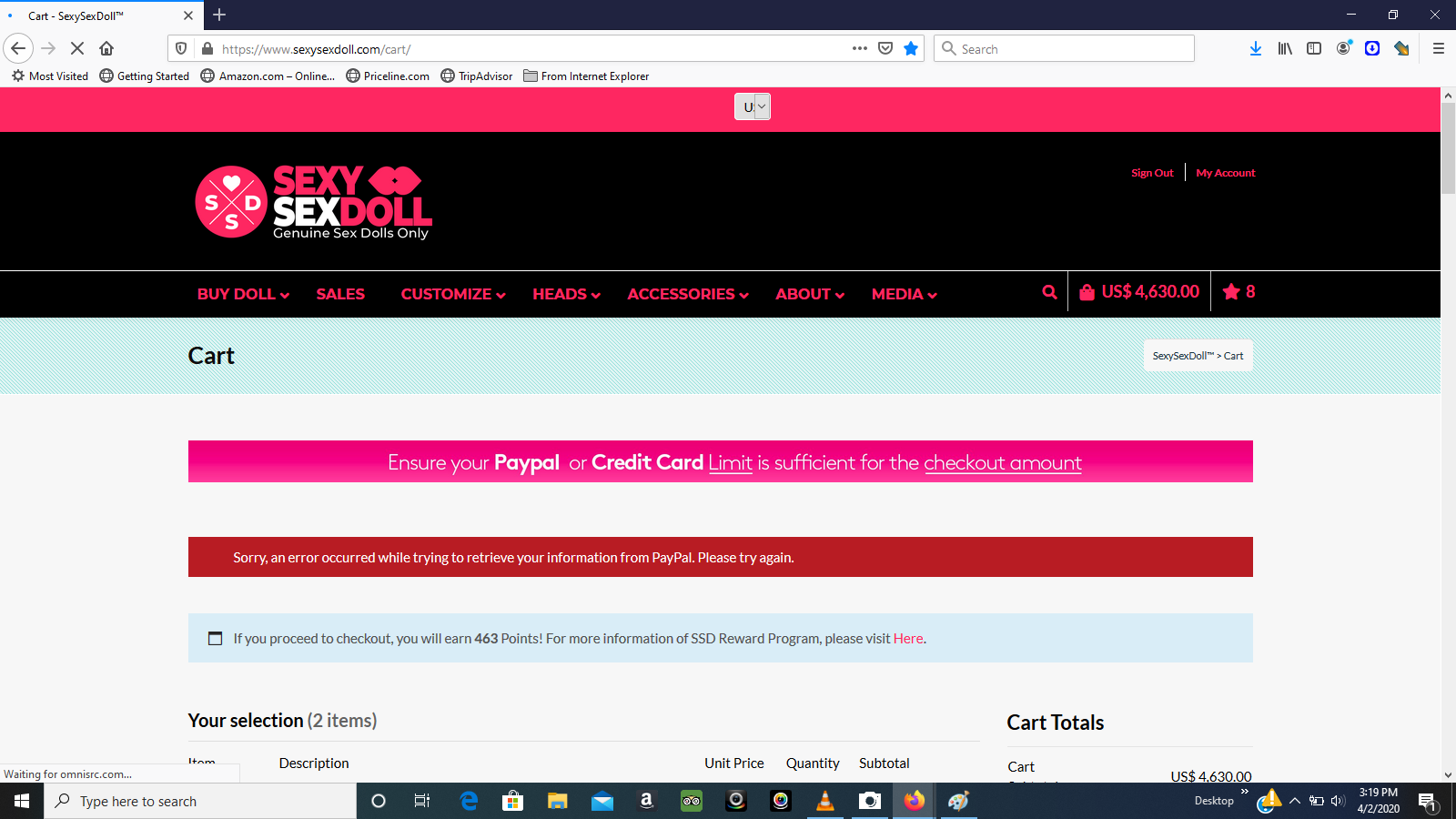Expand the MEDIA menu
The height and width of the screenshot is (819, 1456).
tap(905, 294)
